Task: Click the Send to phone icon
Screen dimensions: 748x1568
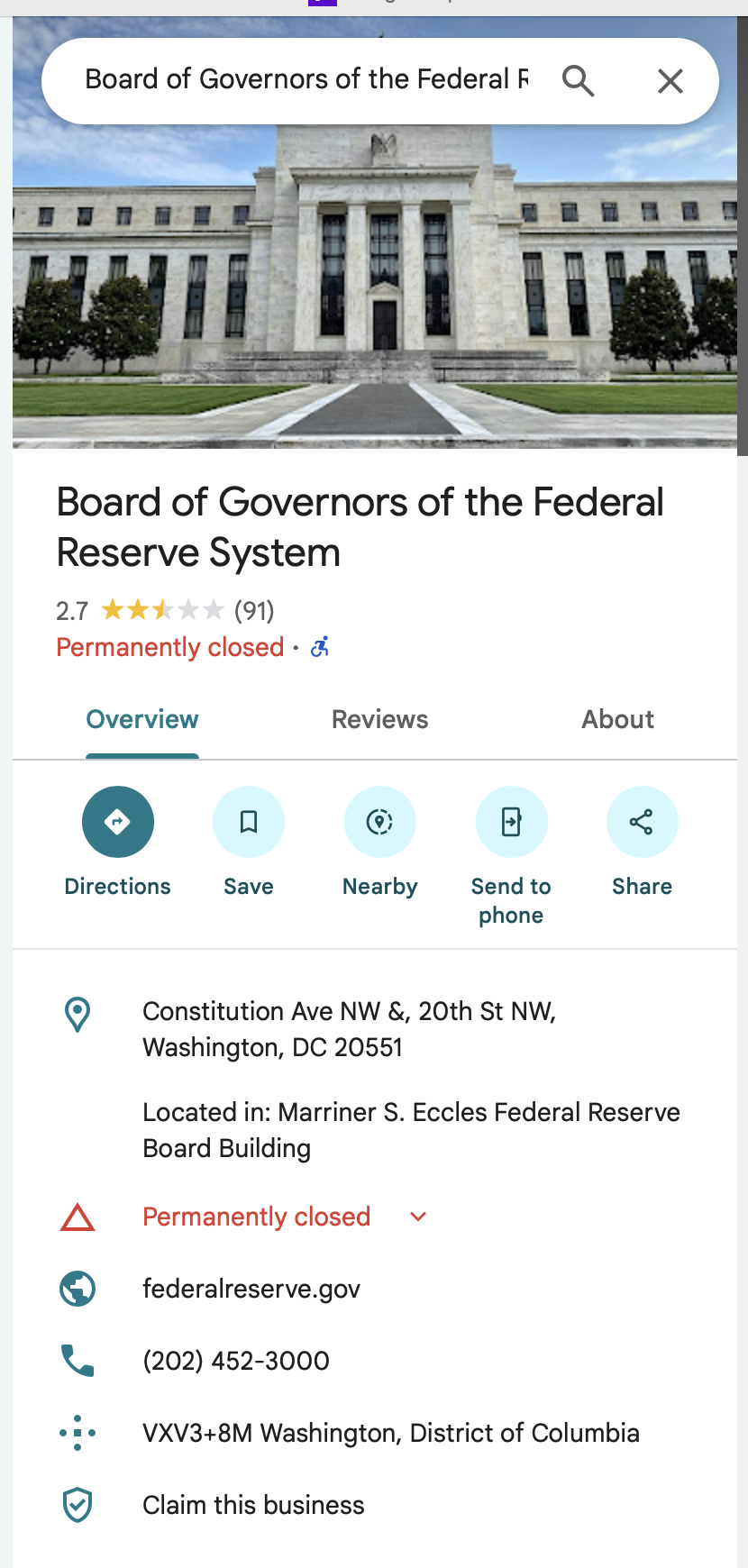Action: pyautogui.click(x=511, y=822)
